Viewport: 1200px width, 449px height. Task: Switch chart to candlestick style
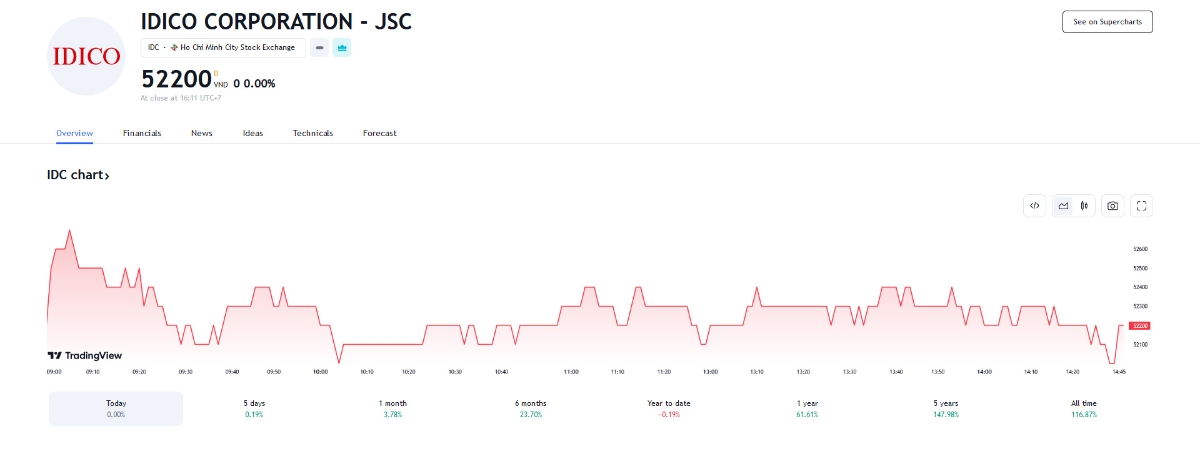[x=1085, y=206]
